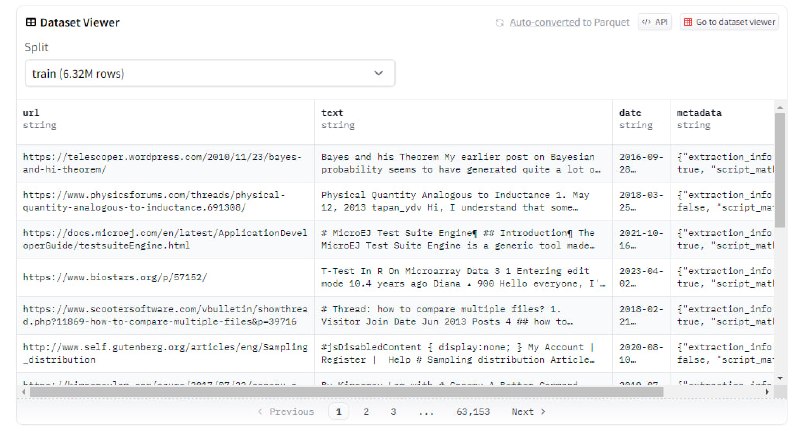The width and height of the screenshot is (800, 431).
Task: Click the pagination ellipsis
Action: click(x=426, y=413)
